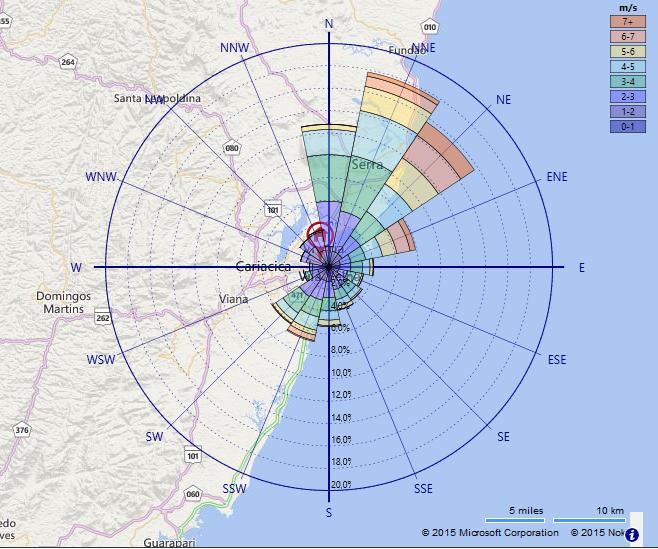Click the 20,0% ring label
The height and width of the screenshot is (549, 658).
coord(341,484)
